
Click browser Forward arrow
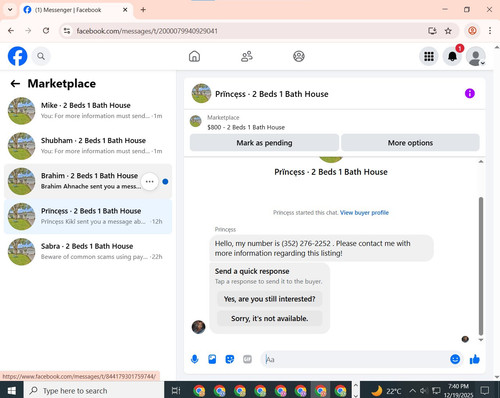(x=28, y=31)
